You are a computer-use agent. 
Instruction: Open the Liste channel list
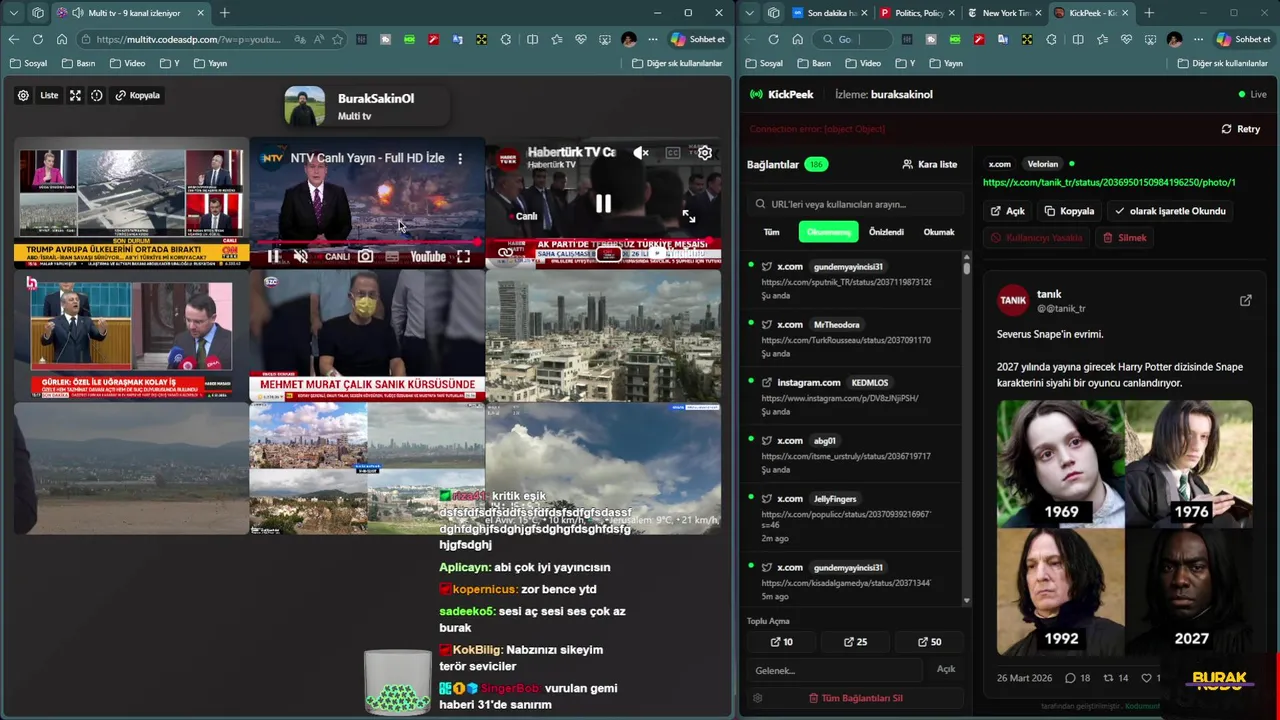[49, 95]
